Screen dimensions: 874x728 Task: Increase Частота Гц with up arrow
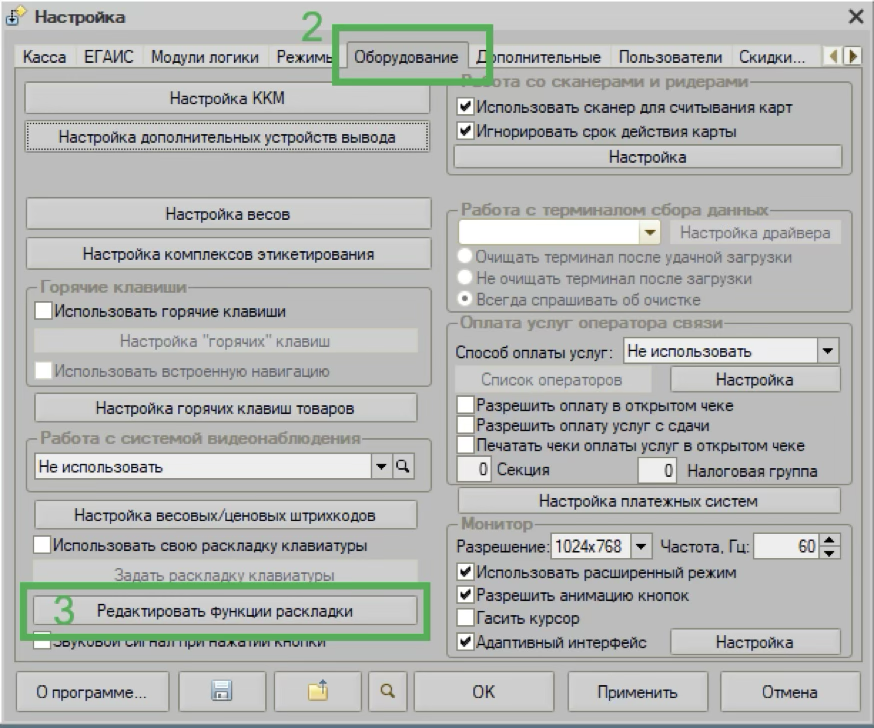tap(829, 540)
